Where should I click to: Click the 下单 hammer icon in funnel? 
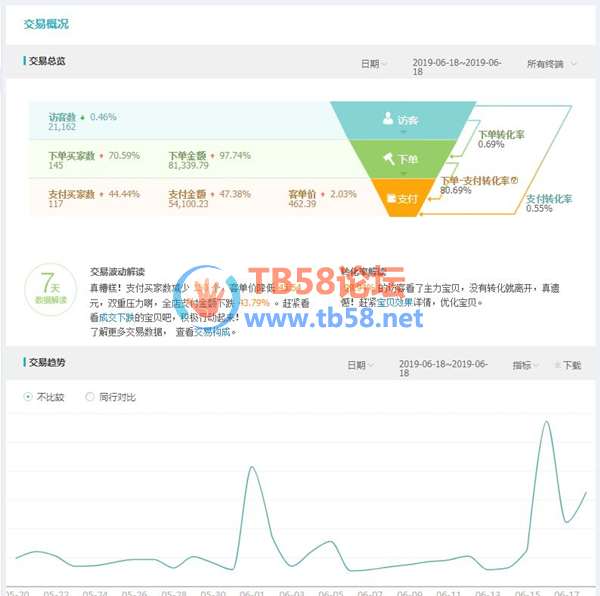click(x=389, y=158)
